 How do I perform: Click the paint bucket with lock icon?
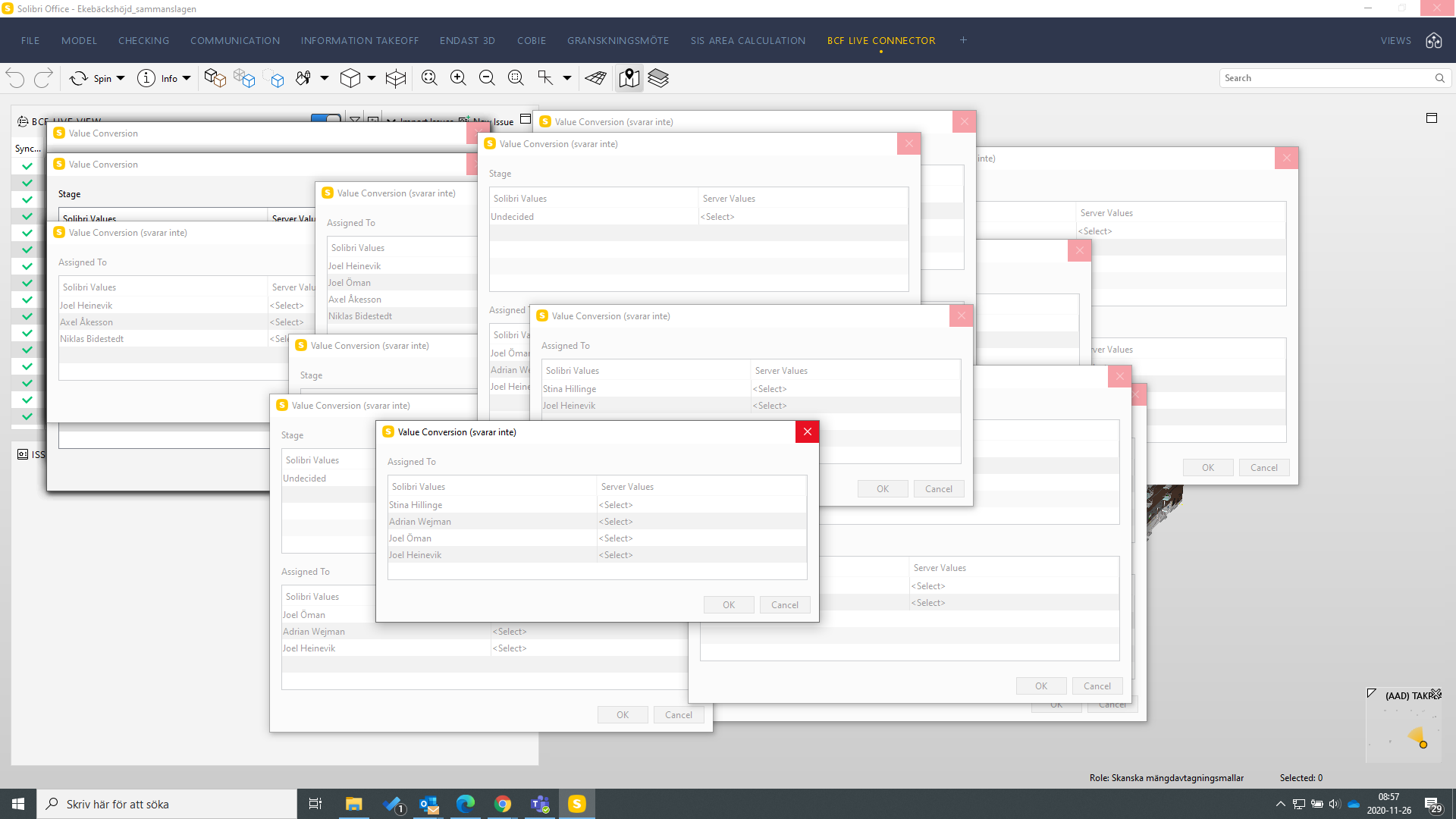(x=303, y=78)
